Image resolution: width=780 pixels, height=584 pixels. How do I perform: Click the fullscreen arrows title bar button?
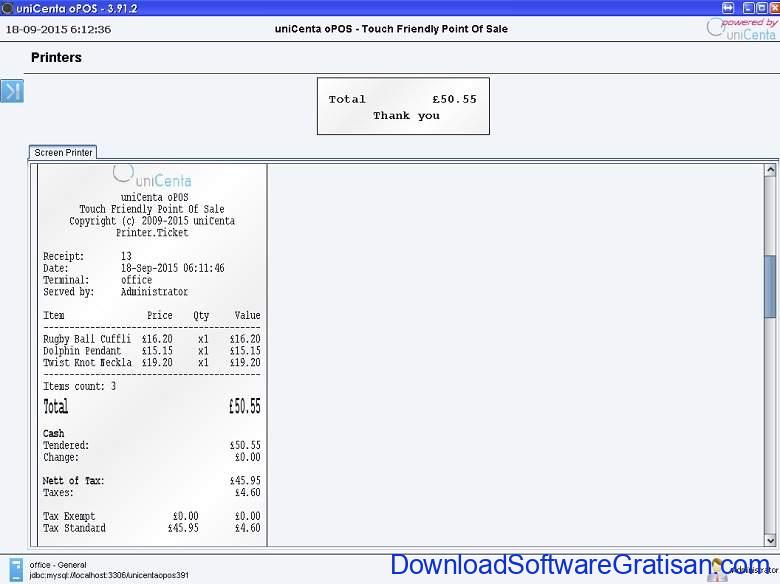(x=728, y=8)
